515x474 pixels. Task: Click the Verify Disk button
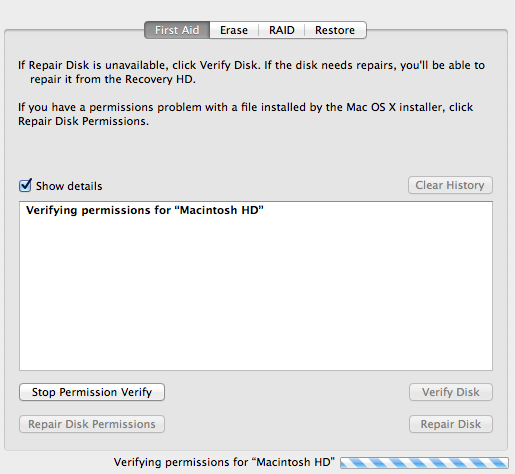tap(451, 392)
